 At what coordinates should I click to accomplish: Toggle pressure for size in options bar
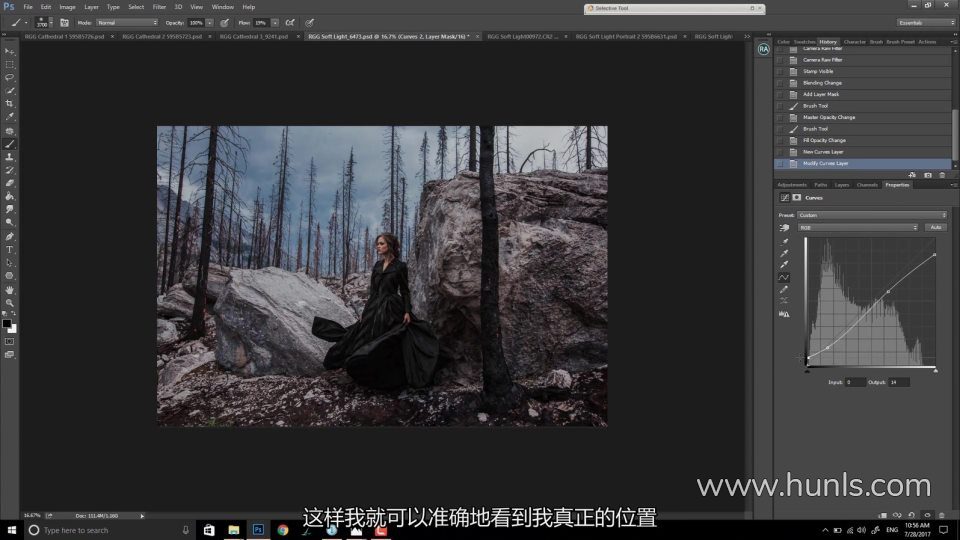310,23
